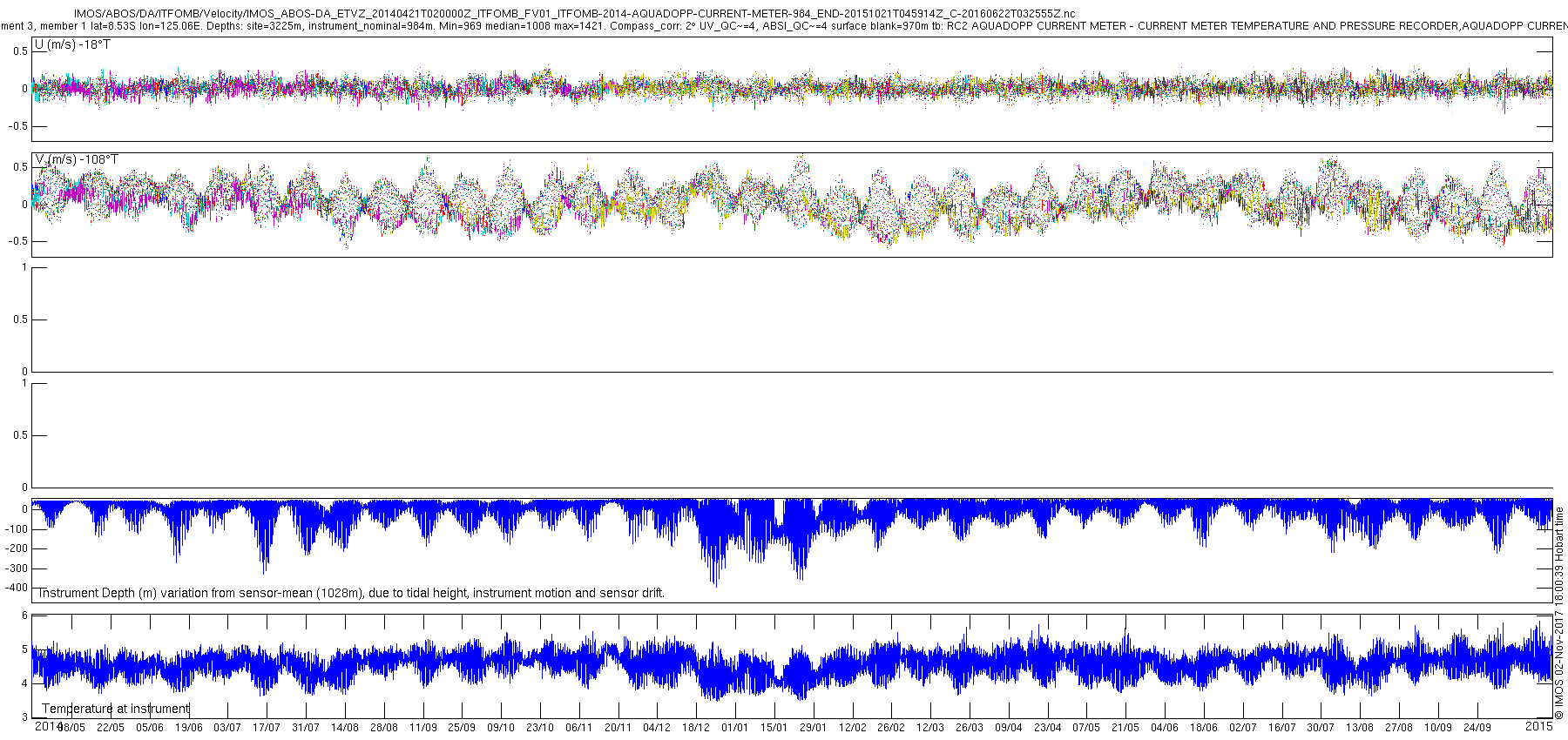Viewport: 1568px width, 740px height.
Task: Click the -0.5 tick label in U panel
Action: 17,126
